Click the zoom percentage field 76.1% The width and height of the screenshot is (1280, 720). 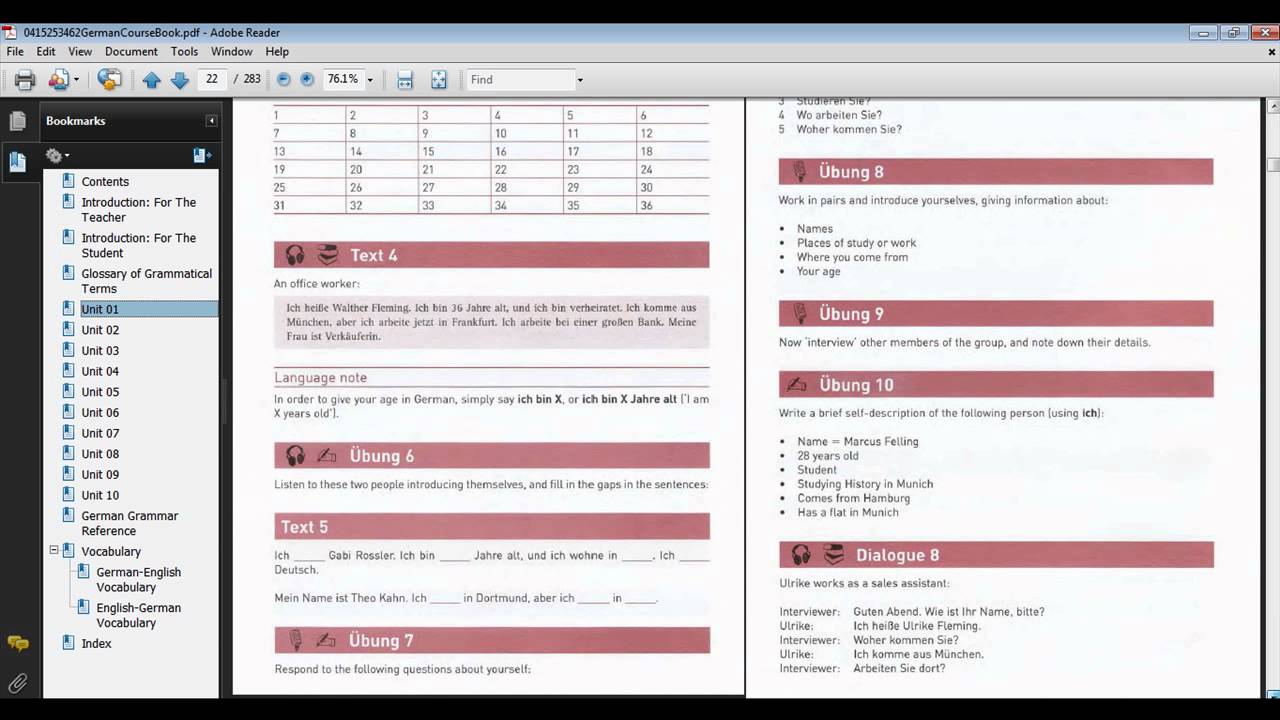click(x=343, y=79)
